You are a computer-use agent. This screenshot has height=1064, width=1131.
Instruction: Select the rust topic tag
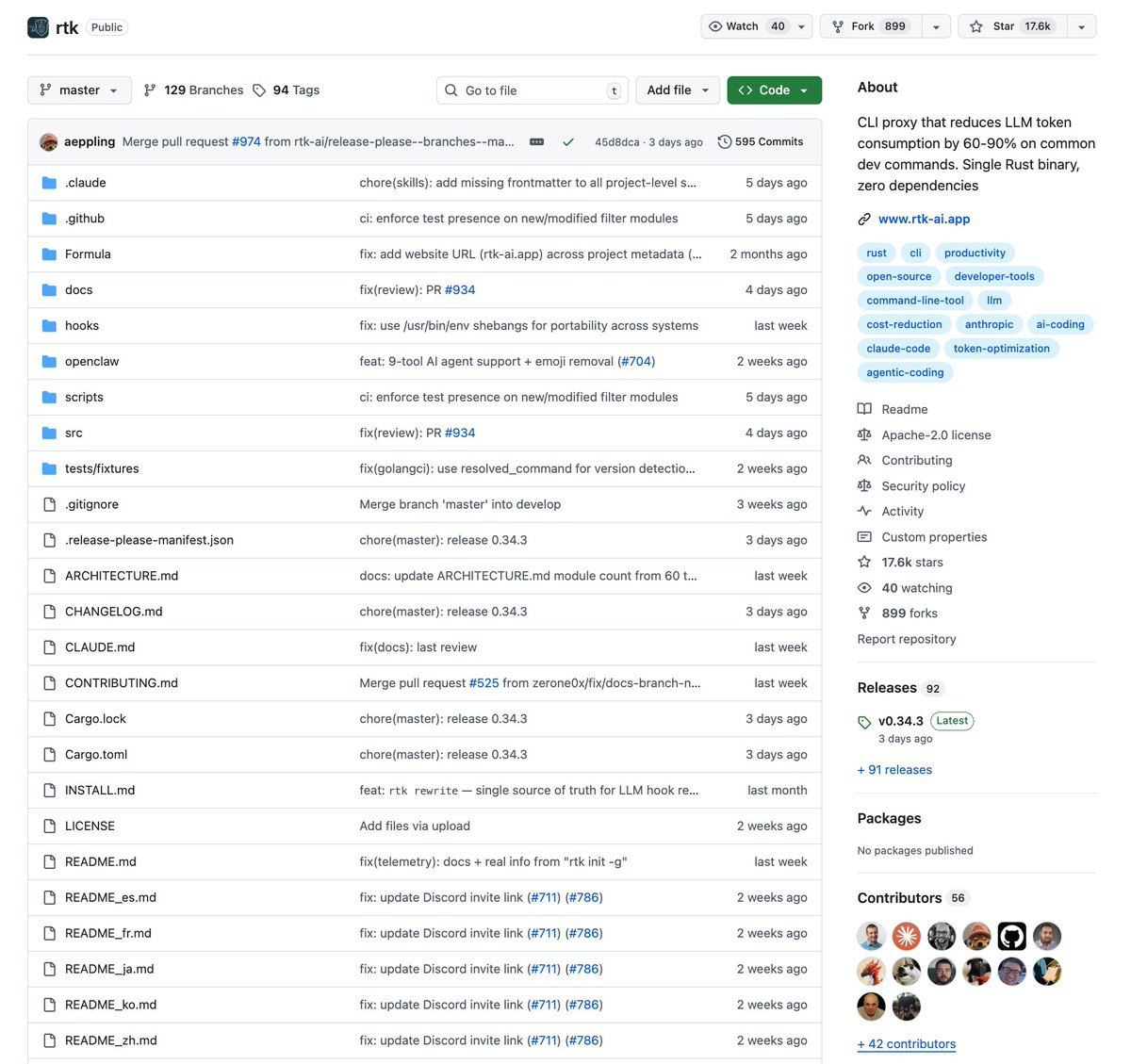click(x=877, y=253)
